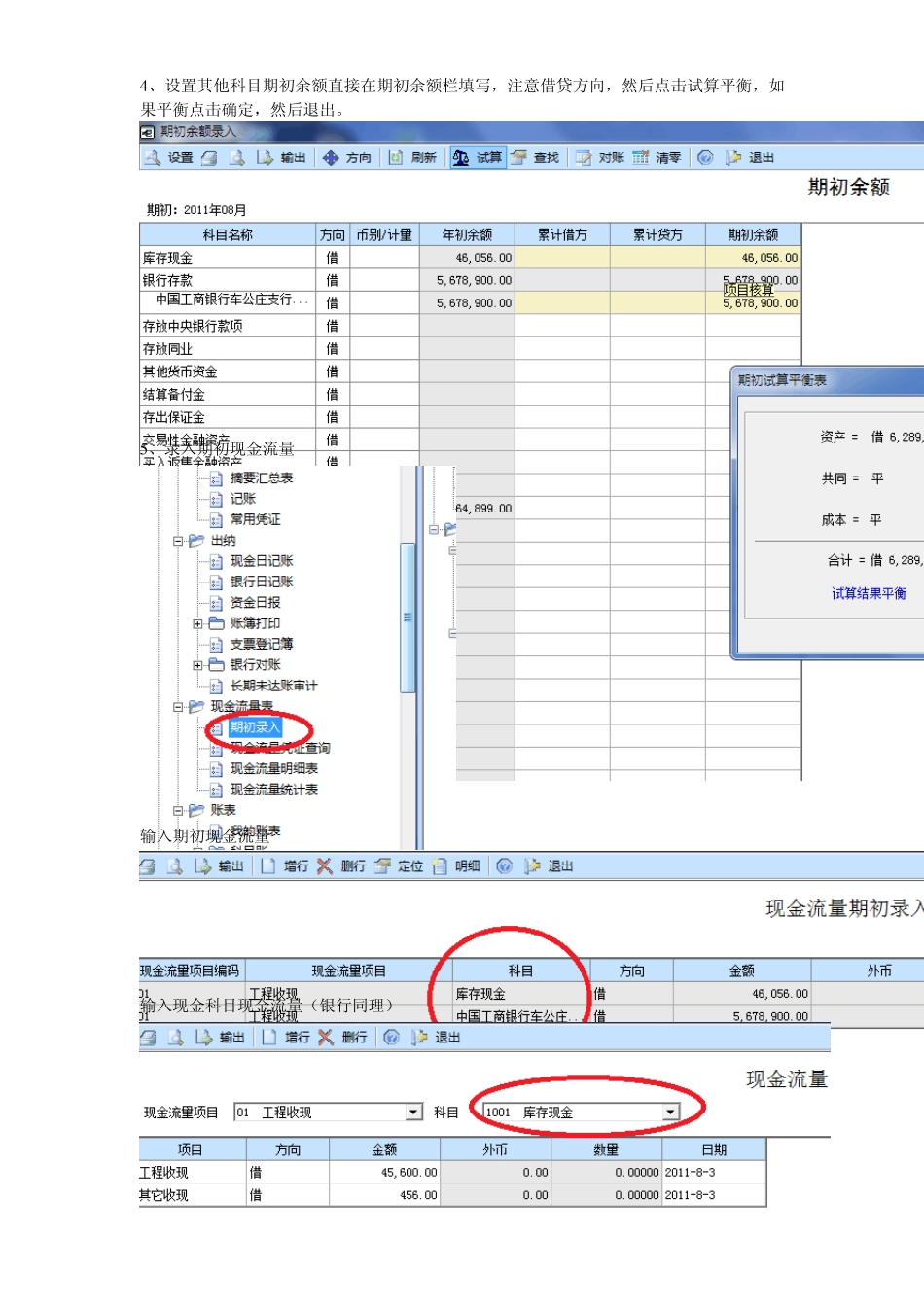924x1307 pixels.
Task: Click the help icon in 期初余额录入 toolbar
Action: tap(705, 158)
